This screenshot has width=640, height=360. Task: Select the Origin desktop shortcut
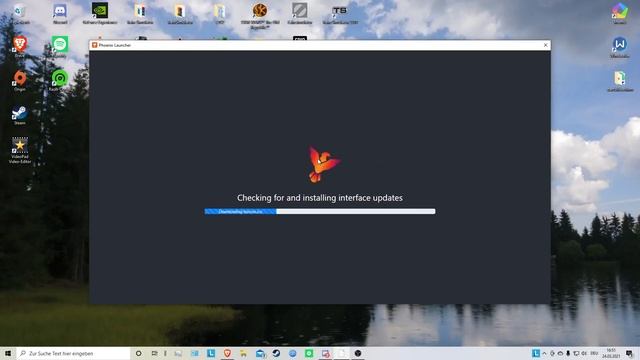click(20, 80)
